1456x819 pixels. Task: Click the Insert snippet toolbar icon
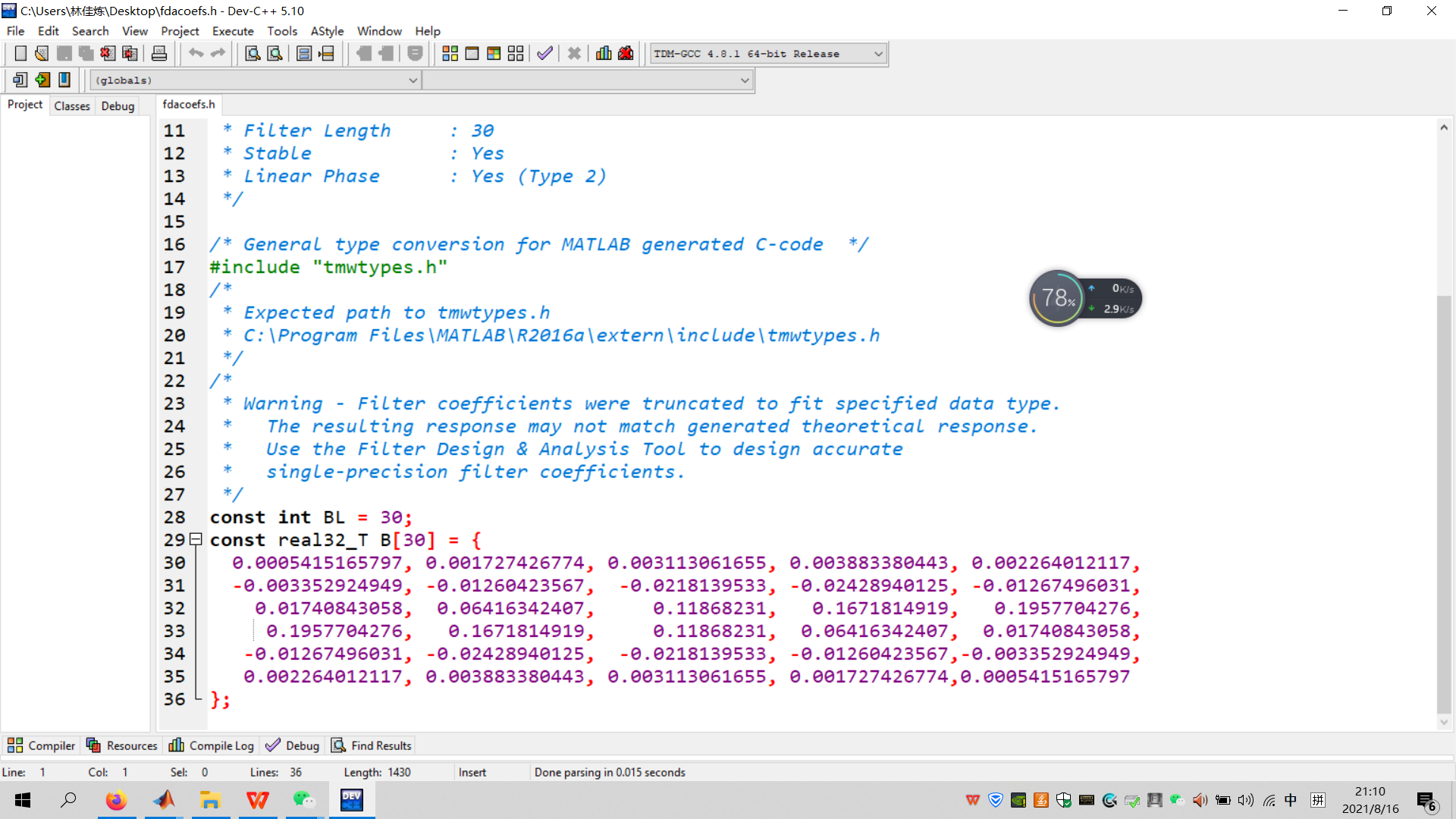[x=20, y=80]
